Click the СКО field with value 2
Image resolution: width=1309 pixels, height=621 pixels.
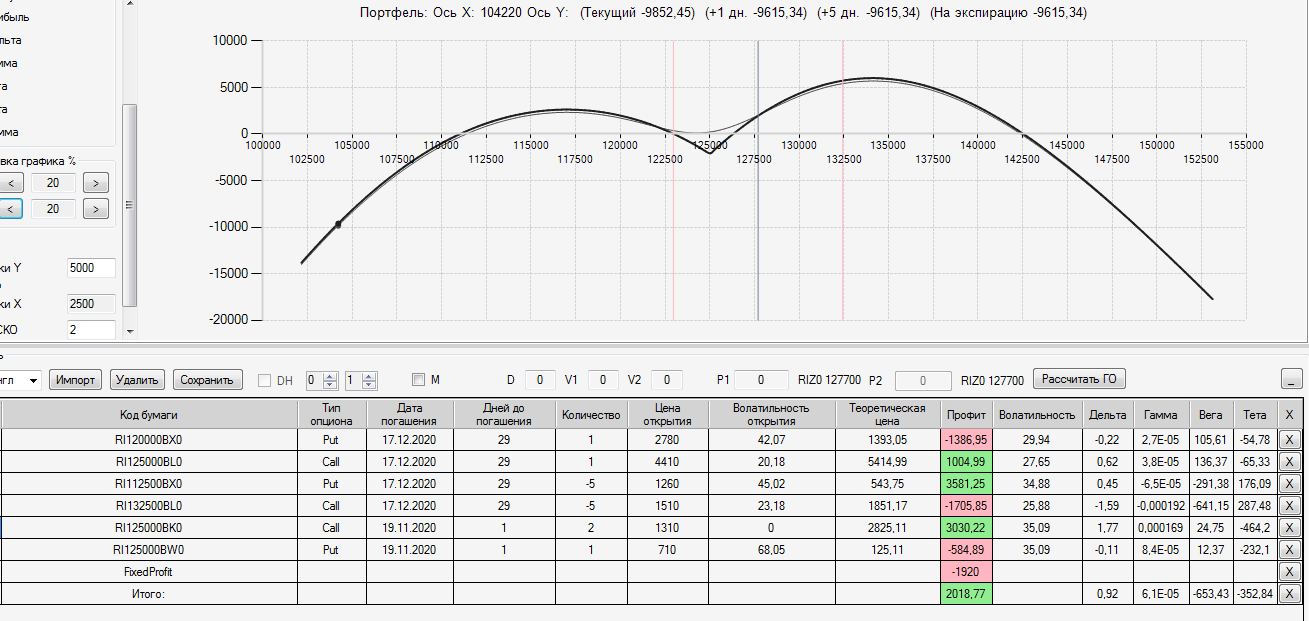91,330
